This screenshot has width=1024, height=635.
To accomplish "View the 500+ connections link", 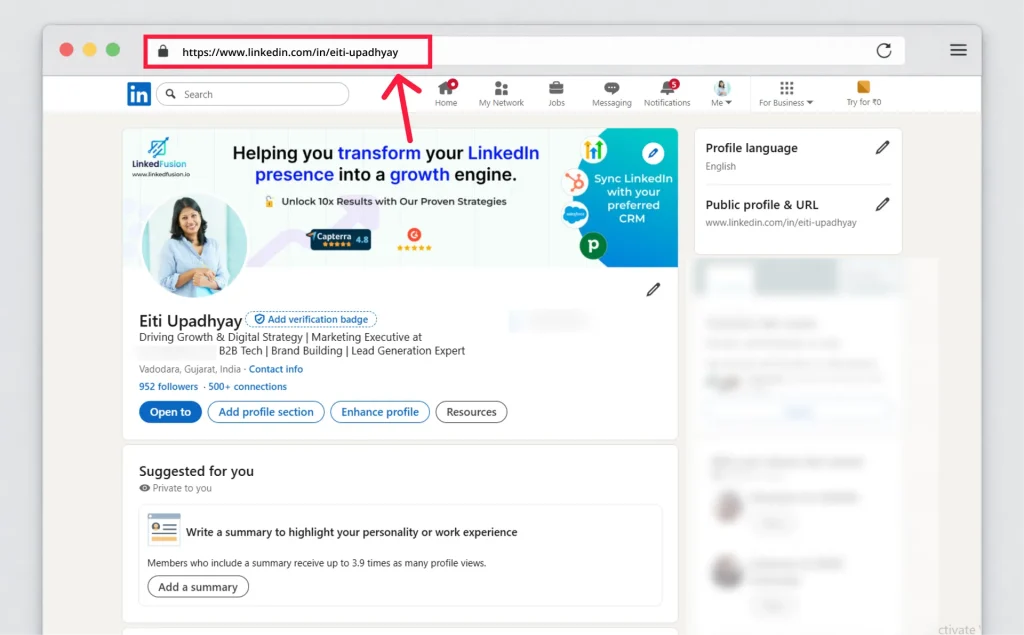I will 248,387.
